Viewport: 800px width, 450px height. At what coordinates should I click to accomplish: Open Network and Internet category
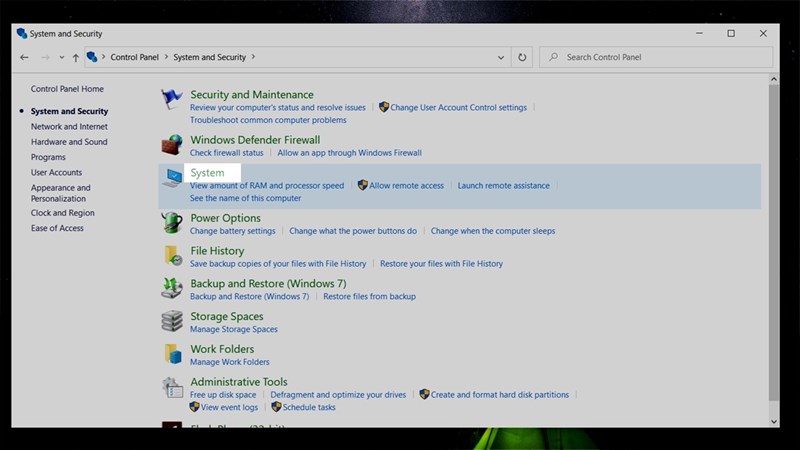click(x=69, y=127)
